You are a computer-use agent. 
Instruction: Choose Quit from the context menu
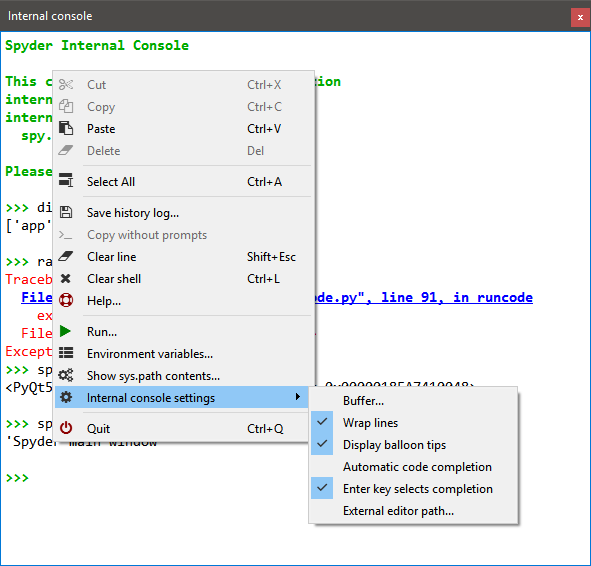(183, 428)
